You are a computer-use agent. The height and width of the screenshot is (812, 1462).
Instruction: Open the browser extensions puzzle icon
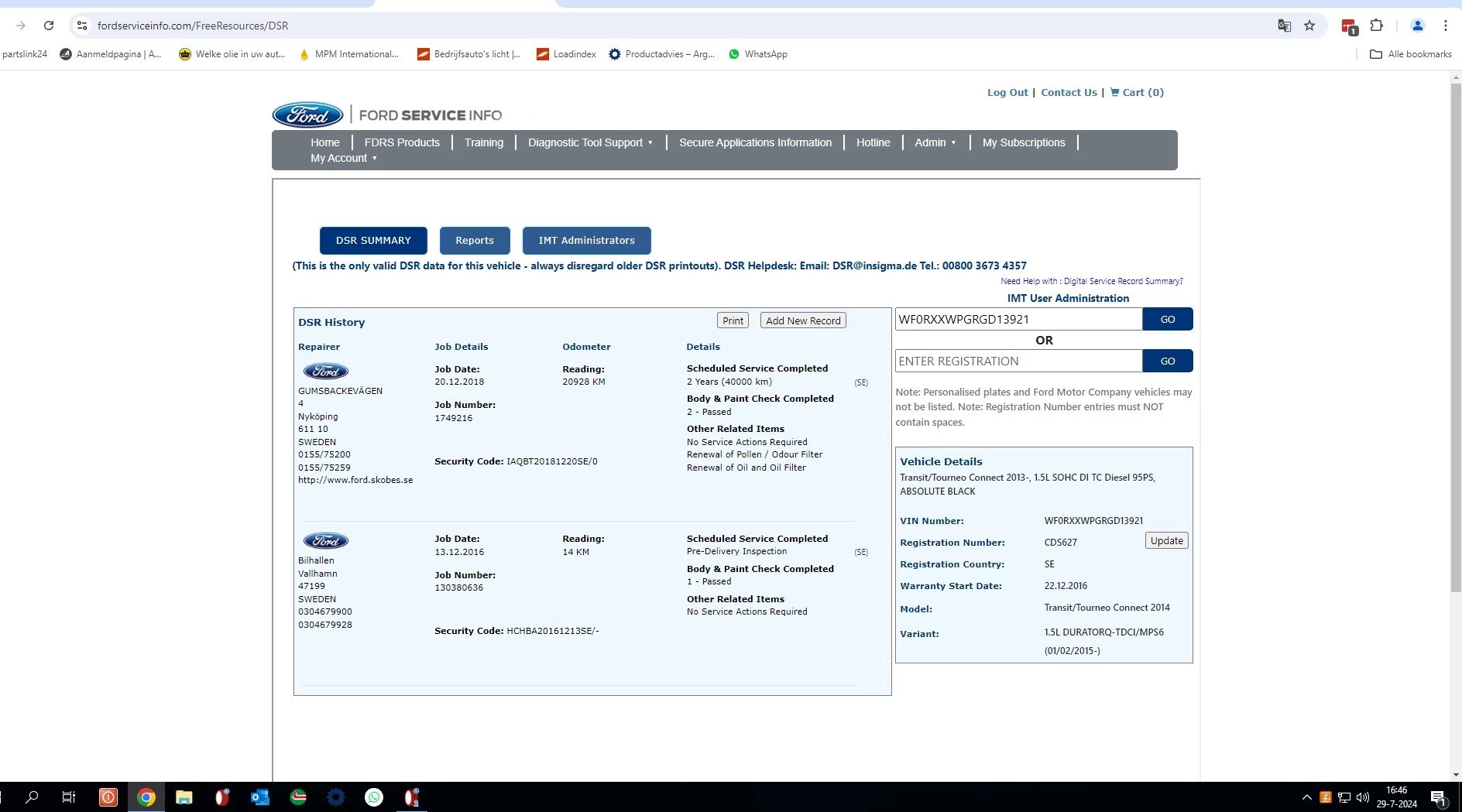pyautogui.click(x=1376, y=26)
